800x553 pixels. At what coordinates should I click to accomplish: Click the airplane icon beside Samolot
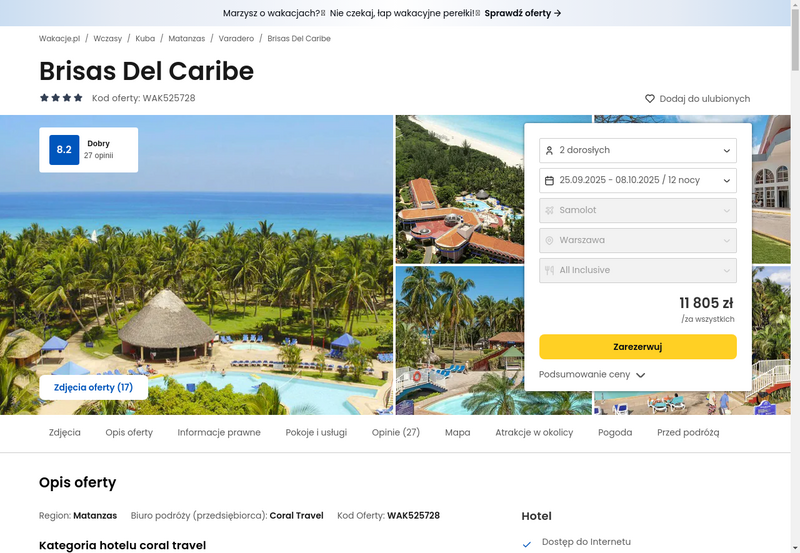click(x=549, y=210)
